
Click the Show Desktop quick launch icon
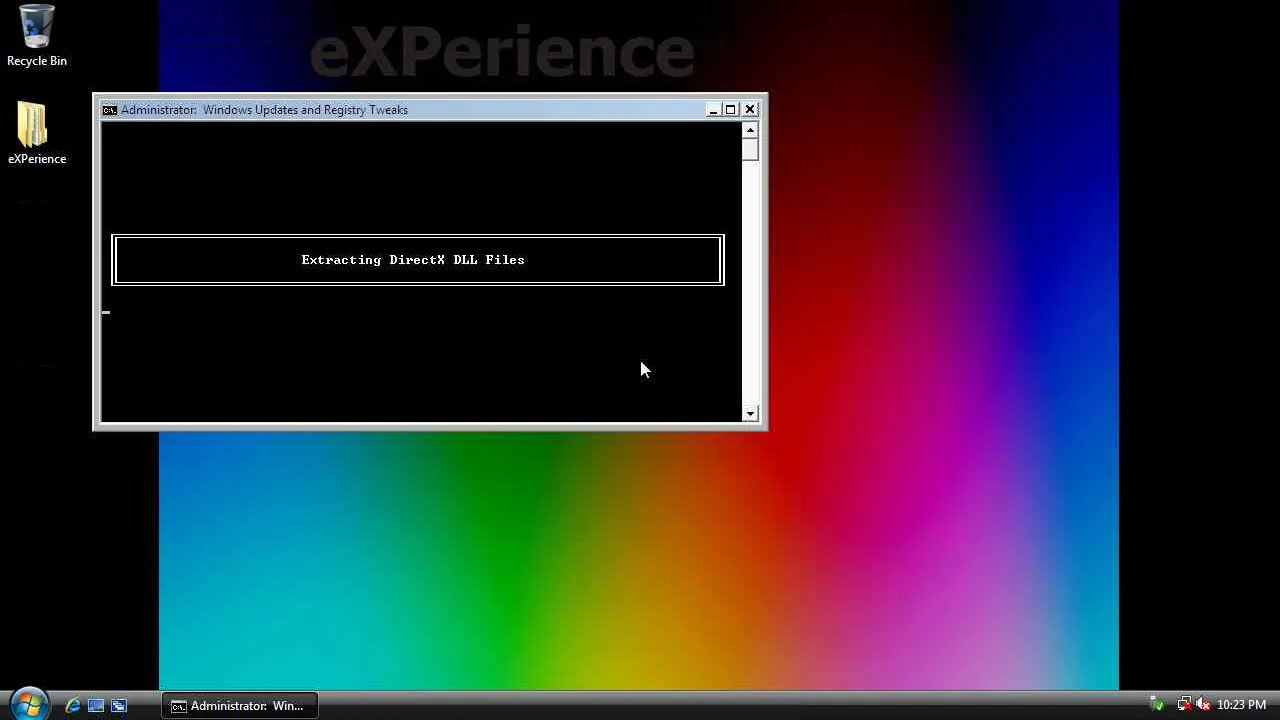click(x=96, y=706)
